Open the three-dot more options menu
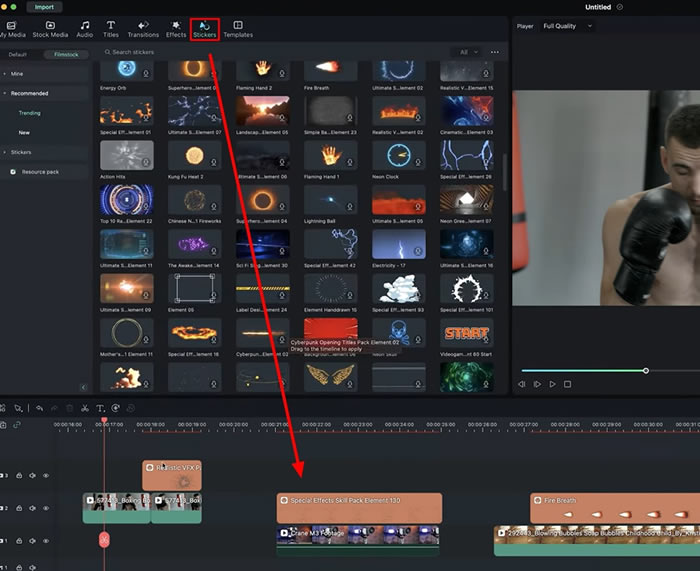Screen dimensions: 700x571 click(x=495, y=52)
